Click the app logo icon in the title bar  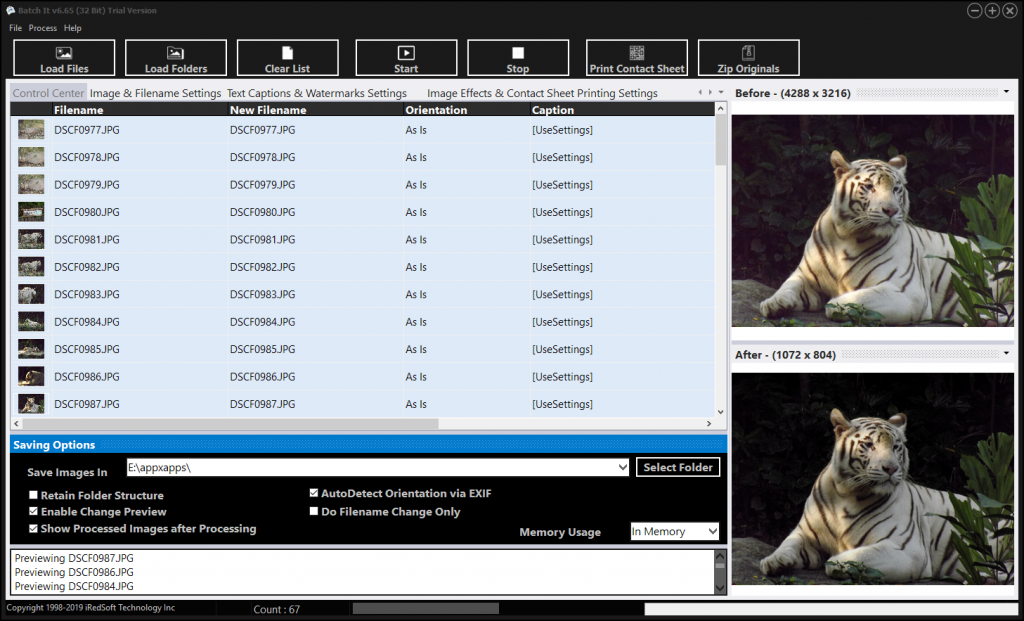pyautogui.click(x=10, y=10)
